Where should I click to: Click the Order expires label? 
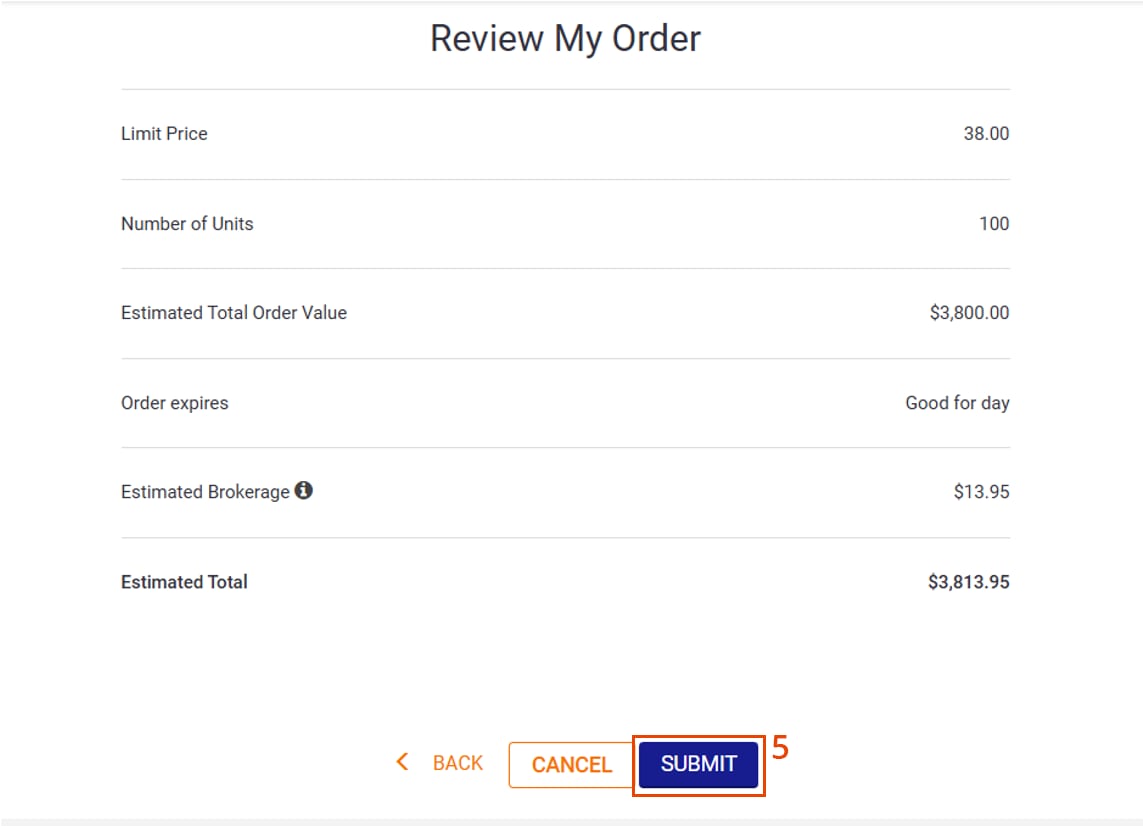[x=174, y=403]
